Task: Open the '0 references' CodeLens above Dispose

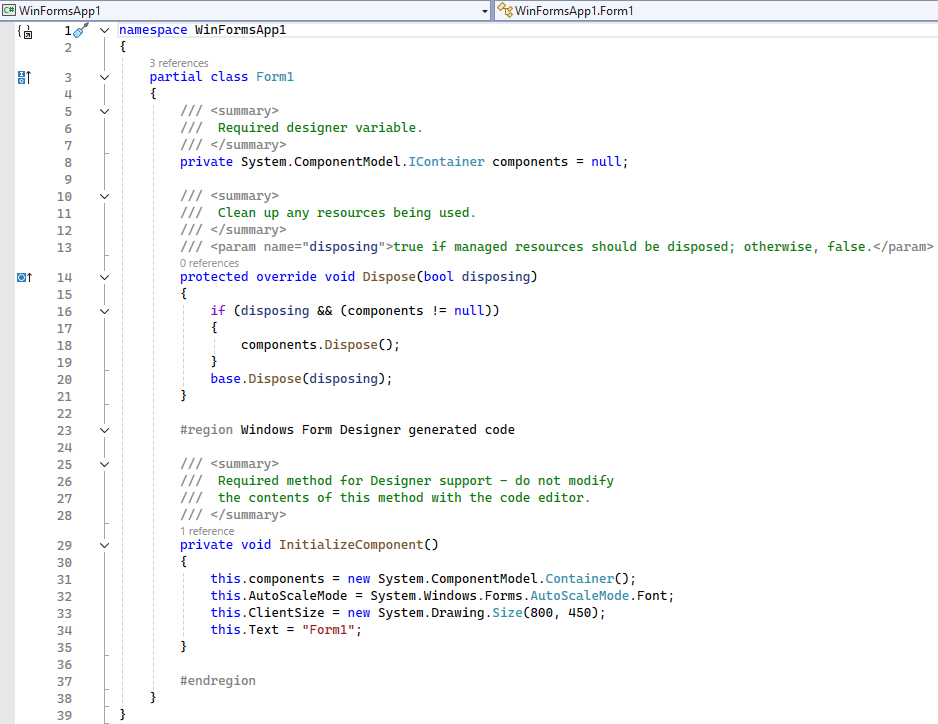Action: [209, 263]
